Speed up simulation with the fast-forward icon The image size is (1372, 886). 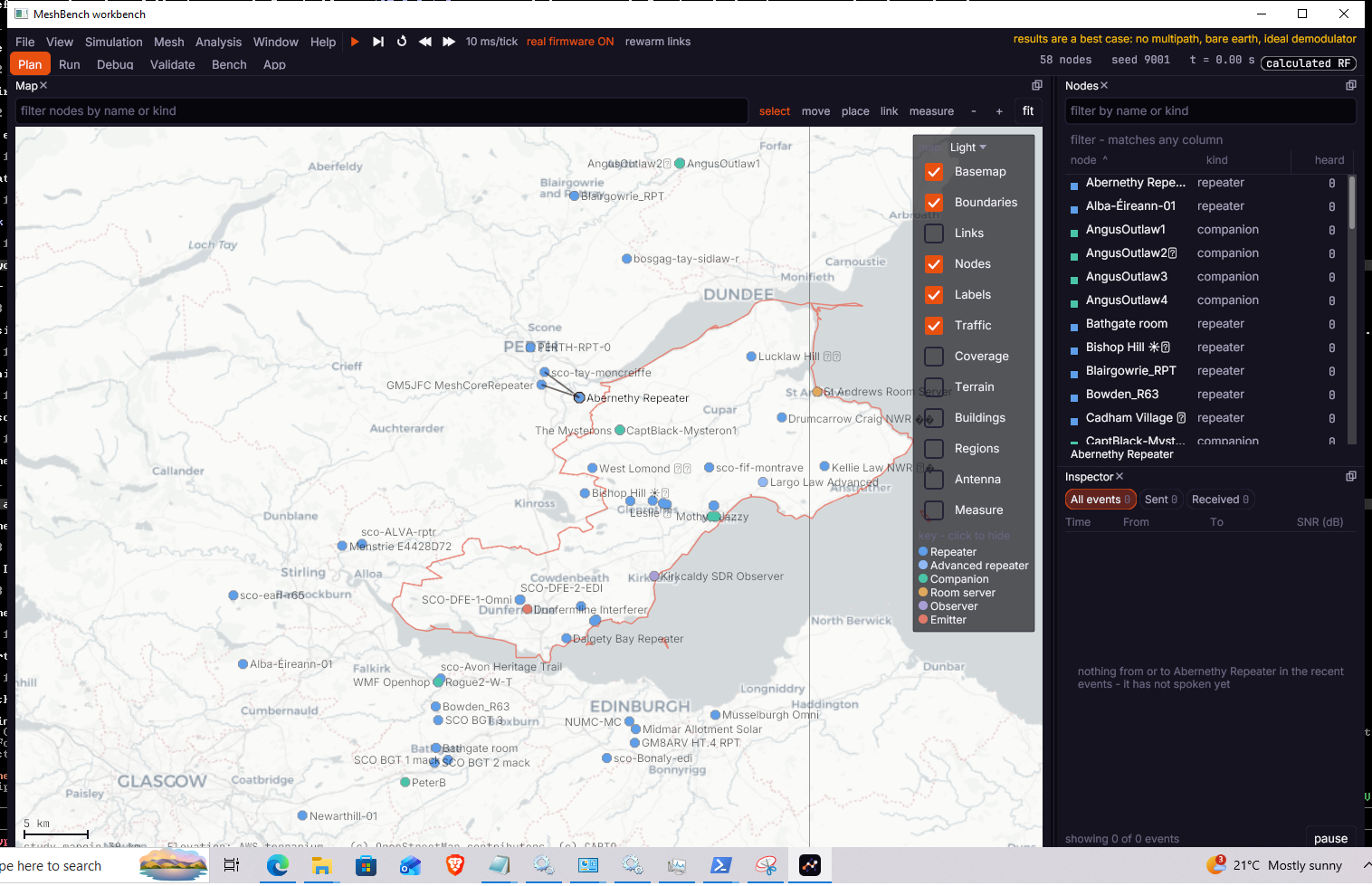click(x=449, y=42)
